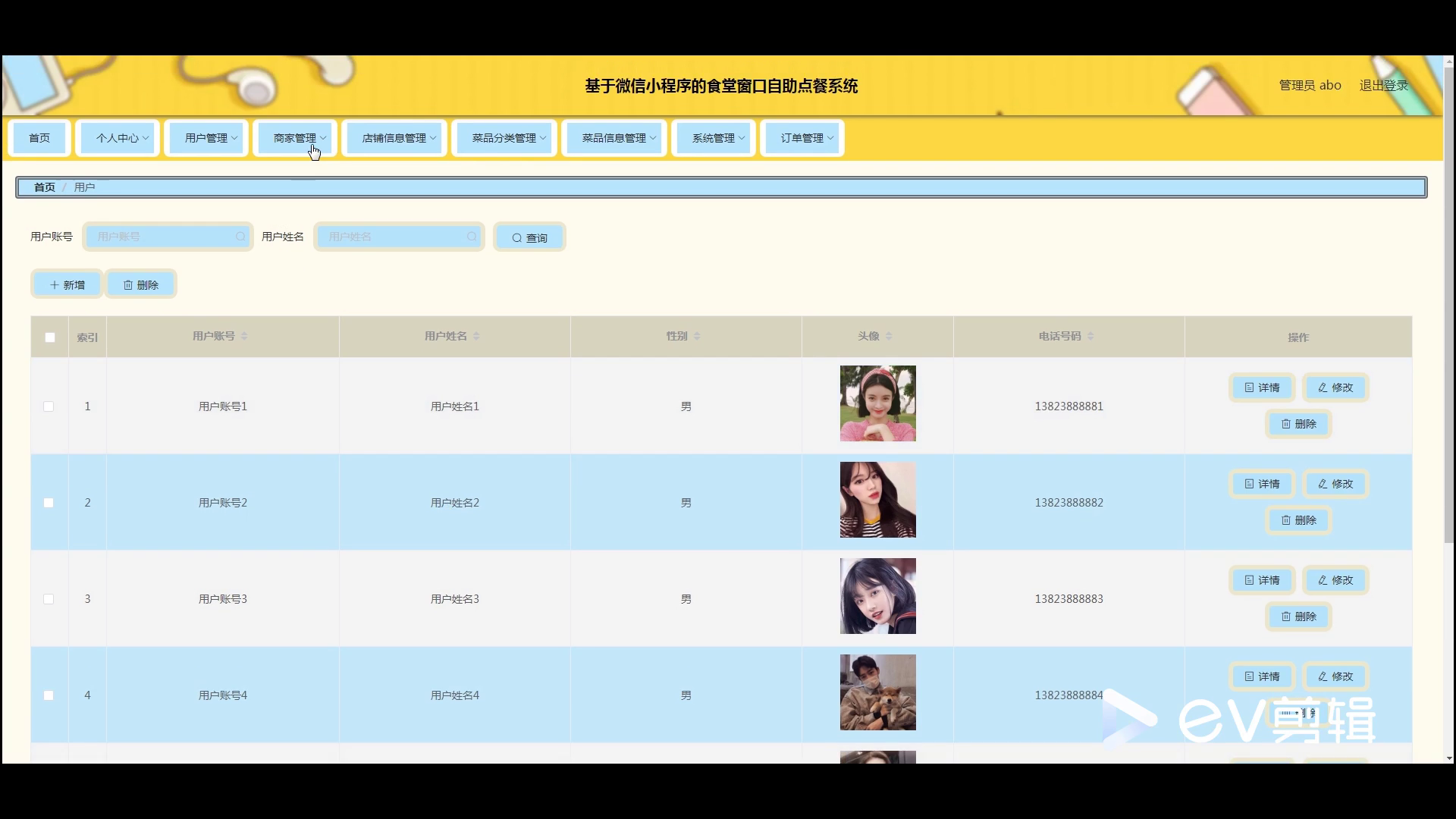This screenshot has width=1456, height=819.
Task: Click 退出登录 link
Action: tap(1383, 86)
